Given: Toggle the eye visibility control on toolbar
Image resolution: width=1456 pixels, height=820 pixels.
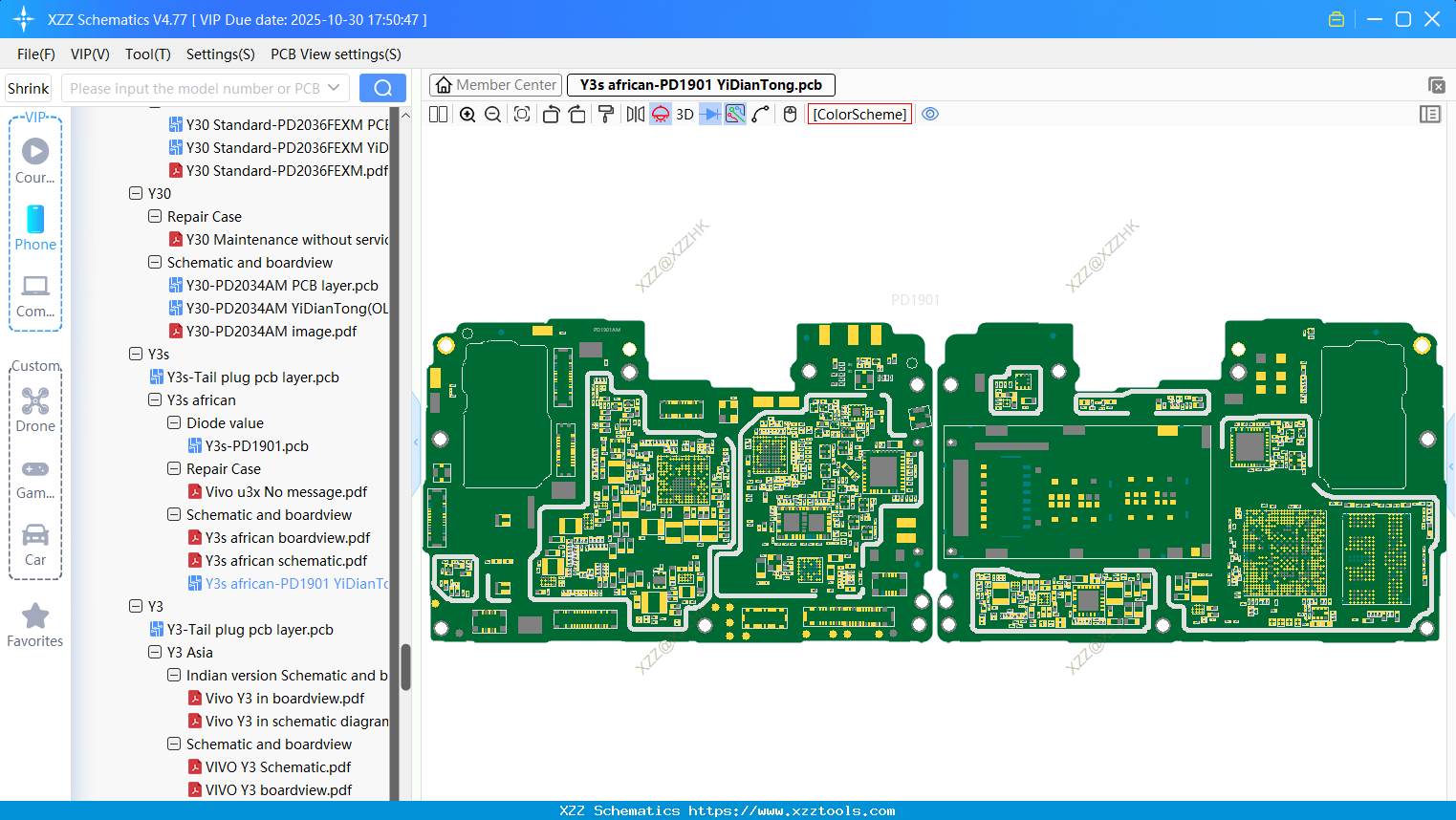Looking at the screenshot, I should [930, 114].
